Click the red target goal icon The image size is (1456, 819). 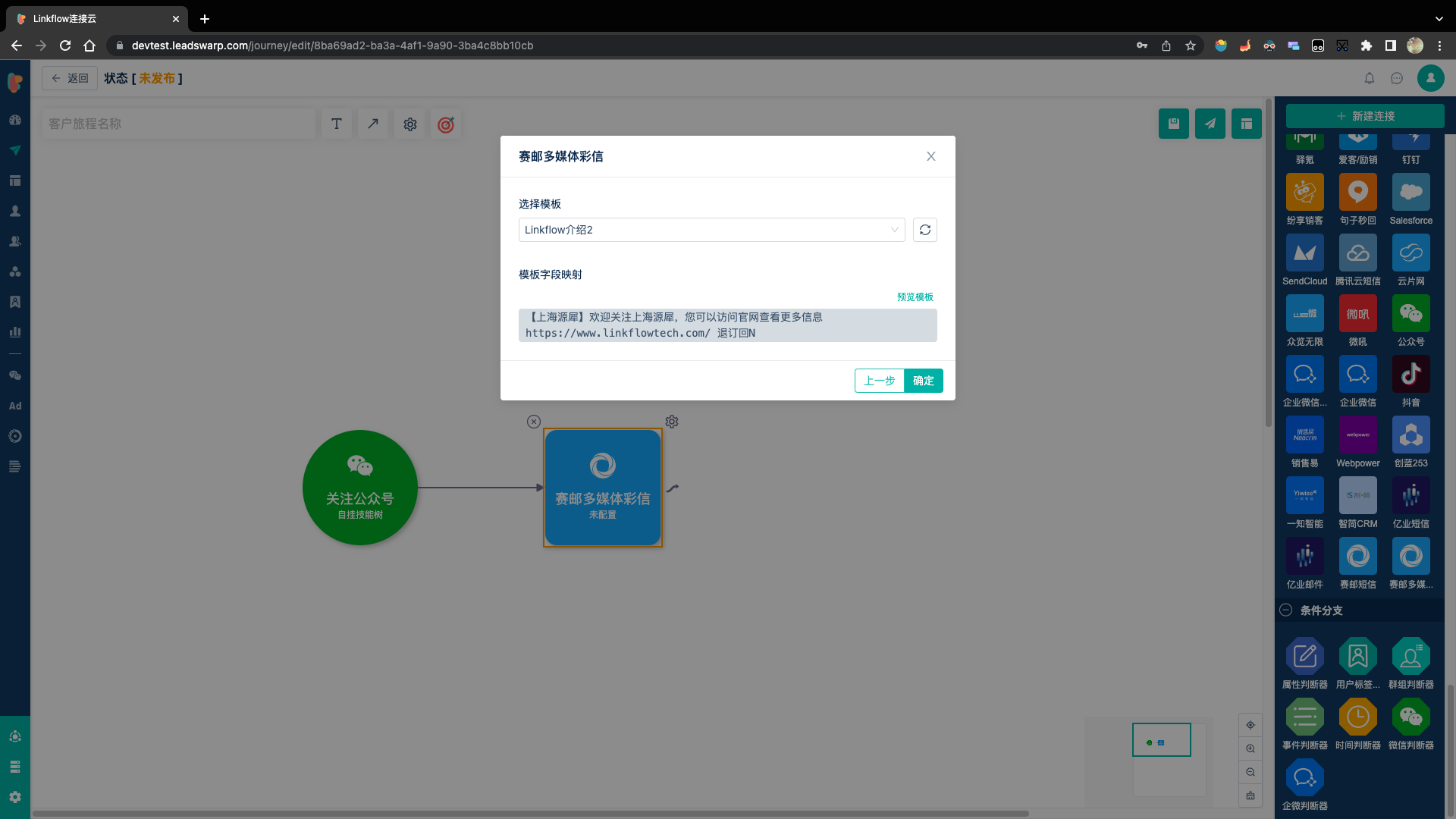[446, 124]
